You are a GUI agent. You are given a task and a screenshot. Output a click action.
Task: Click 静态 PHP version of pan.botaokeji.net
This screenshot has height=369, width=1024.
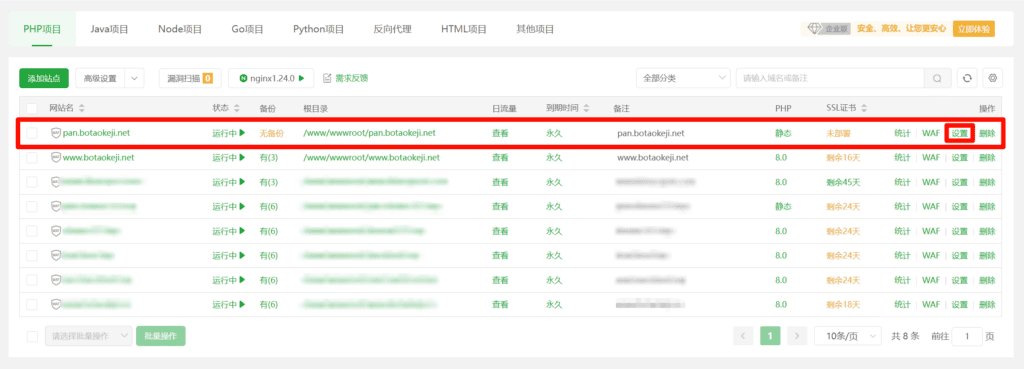tap(783, 133)
